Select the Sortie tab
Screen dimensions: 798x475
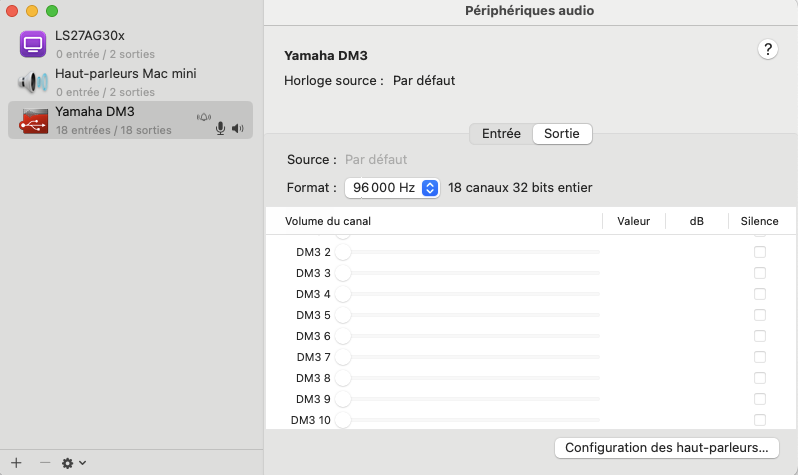562,133
